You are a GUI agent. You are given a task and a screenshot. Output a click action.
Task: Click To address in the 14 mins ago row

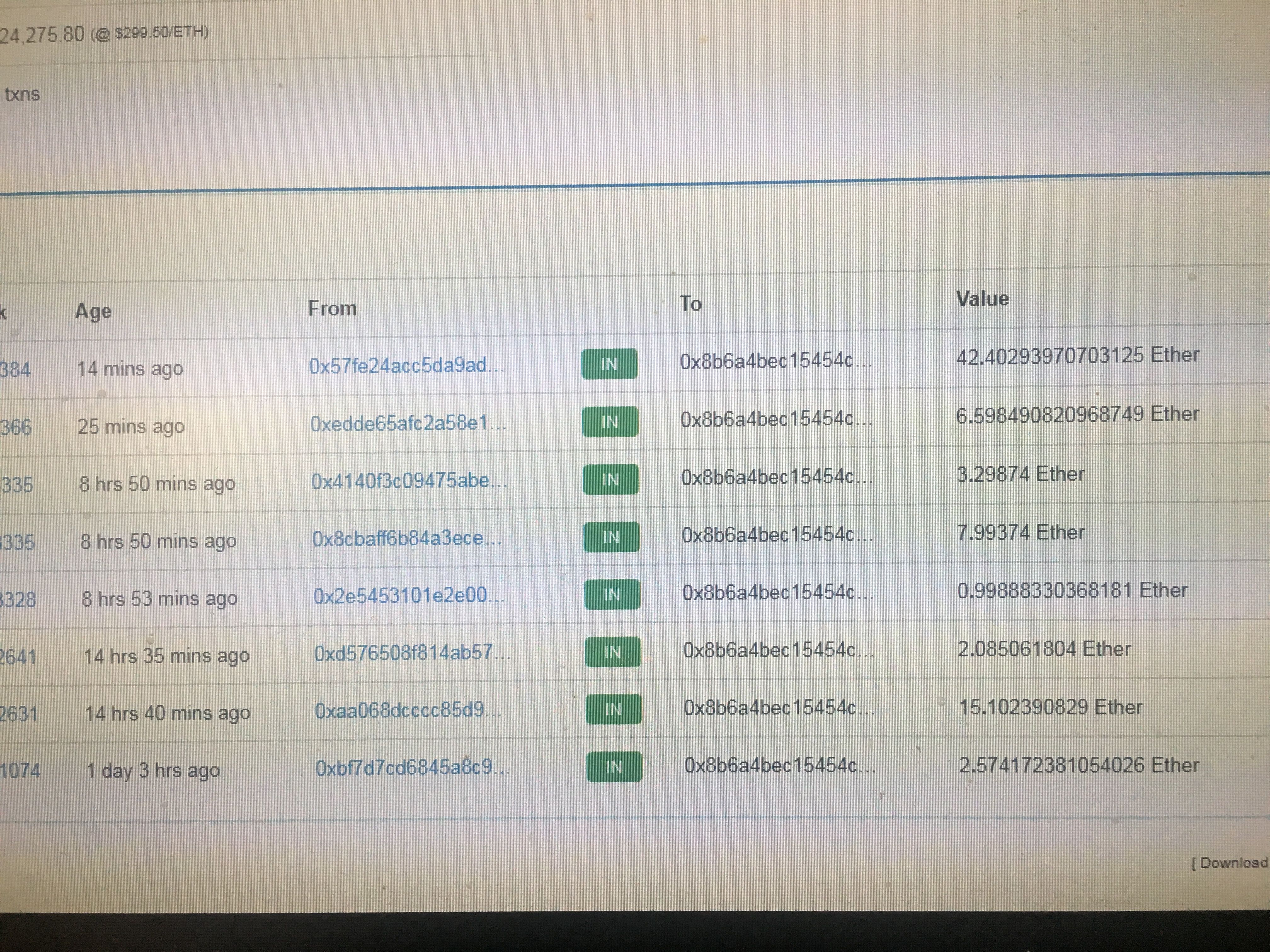click(776, 361)
